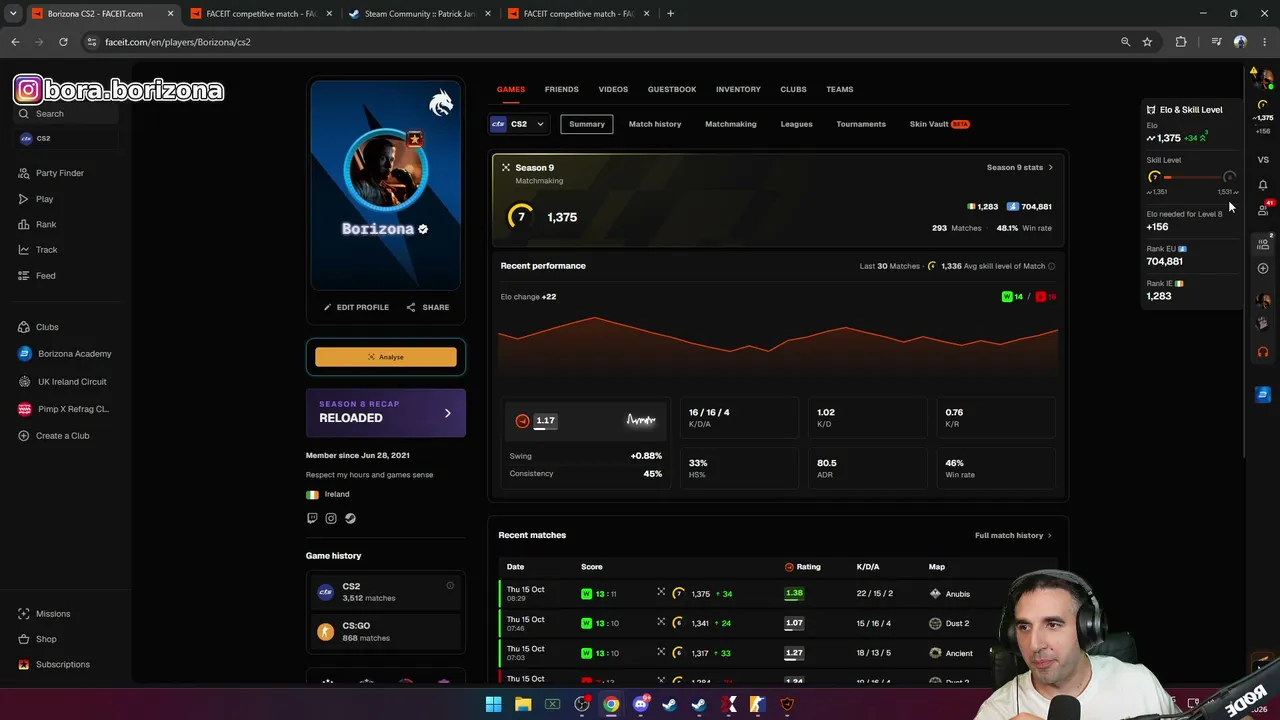Click the sidebar Search field
Viewport: 1280px width, 720px height.
click(66, 113)
